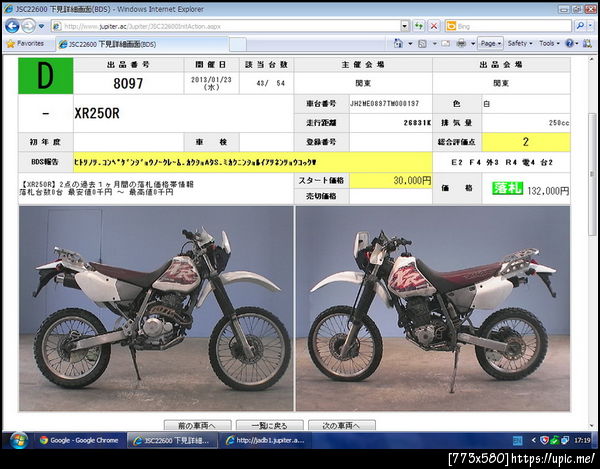Click the language bar tray icon
600x469 pixels.
pyautogui.click(x=517, y=441)
